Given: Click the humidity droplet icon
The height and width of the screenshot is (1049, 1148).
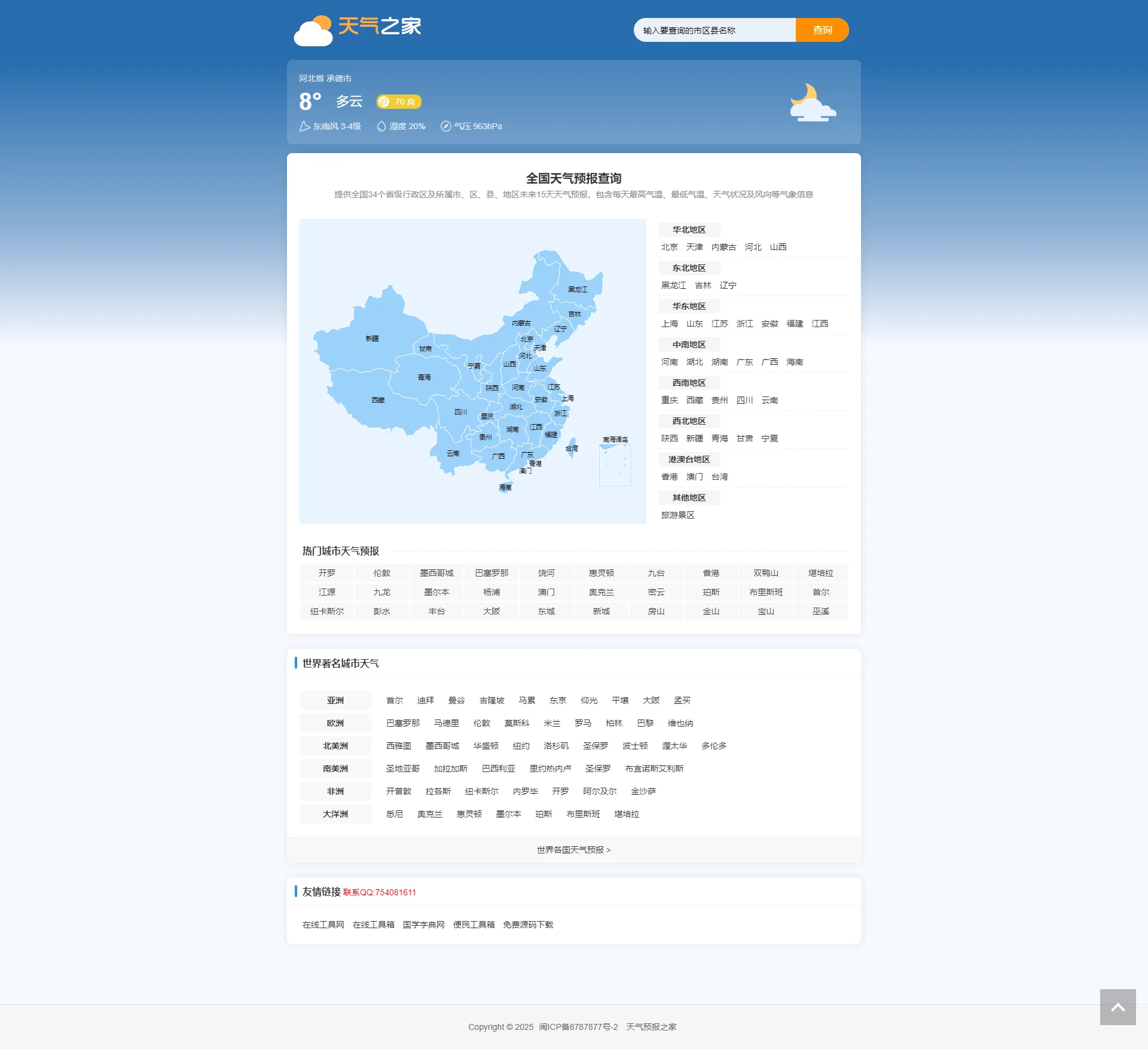Looking at the screenshot, I should point(381,126).
